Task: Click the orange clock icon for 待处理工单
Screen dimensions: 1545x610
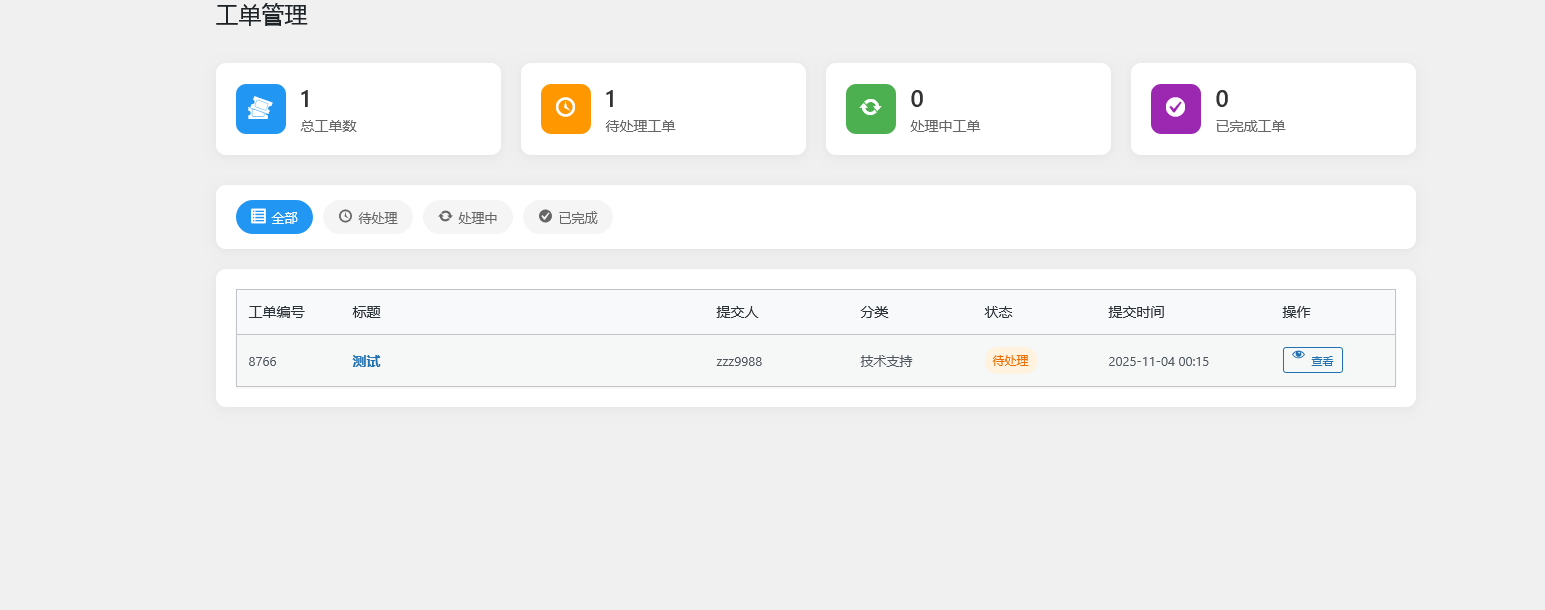Action: [565, 108]
